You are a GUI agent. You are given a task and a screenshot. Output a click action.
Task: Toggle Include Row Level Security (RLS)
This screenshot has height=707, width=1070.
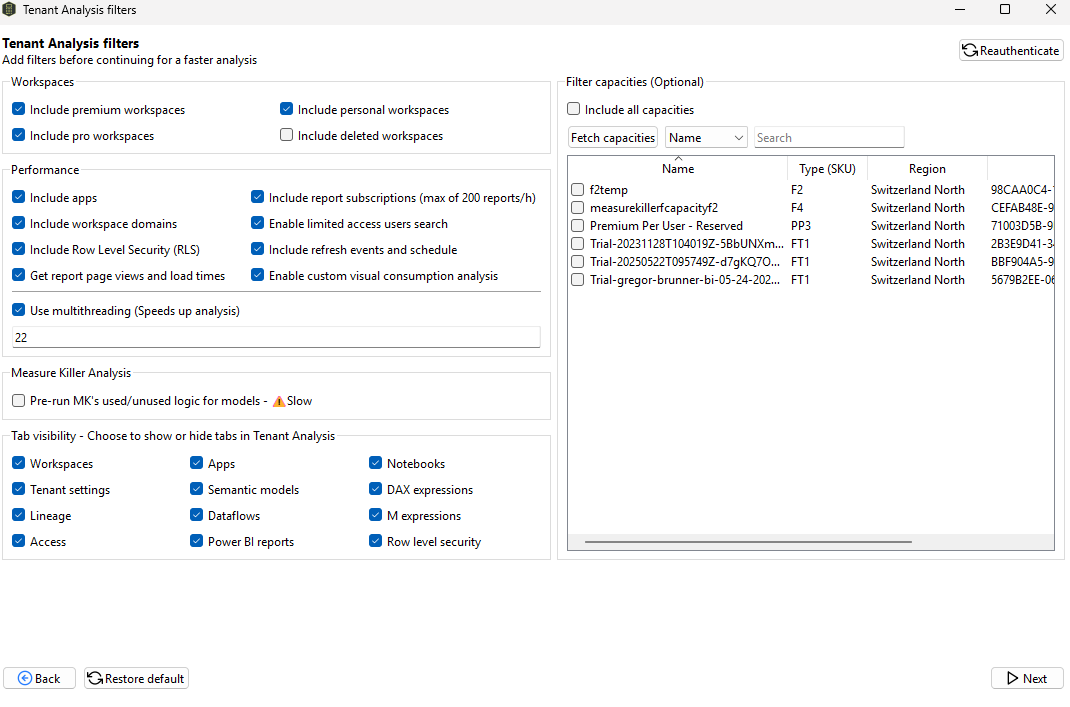click(18, 249)
